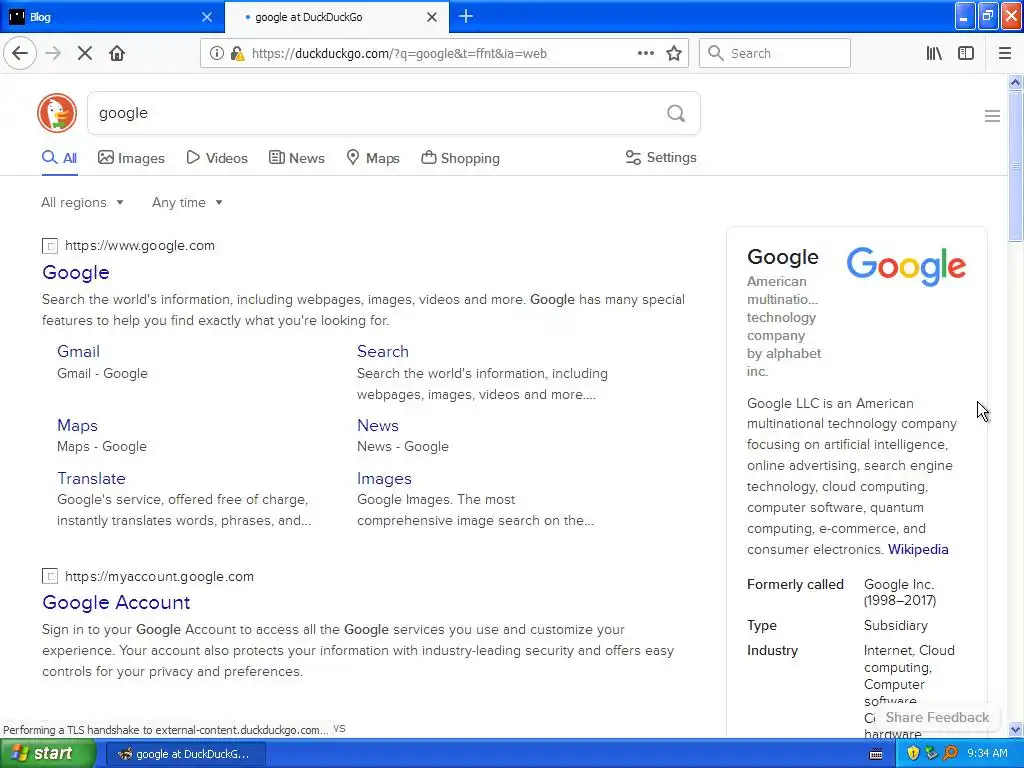
Task: Select the All results tab
Action: click(59, 157)
